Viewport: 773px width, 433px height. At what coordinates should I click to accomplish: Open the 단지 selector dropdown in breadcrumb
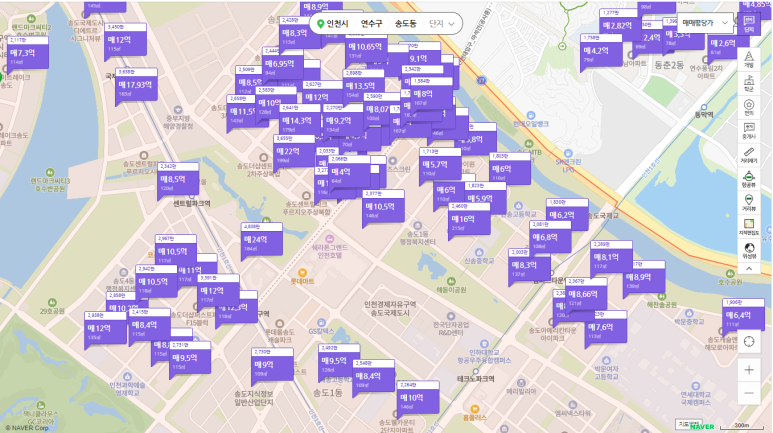pyautogui.click(x=441, y=24)
